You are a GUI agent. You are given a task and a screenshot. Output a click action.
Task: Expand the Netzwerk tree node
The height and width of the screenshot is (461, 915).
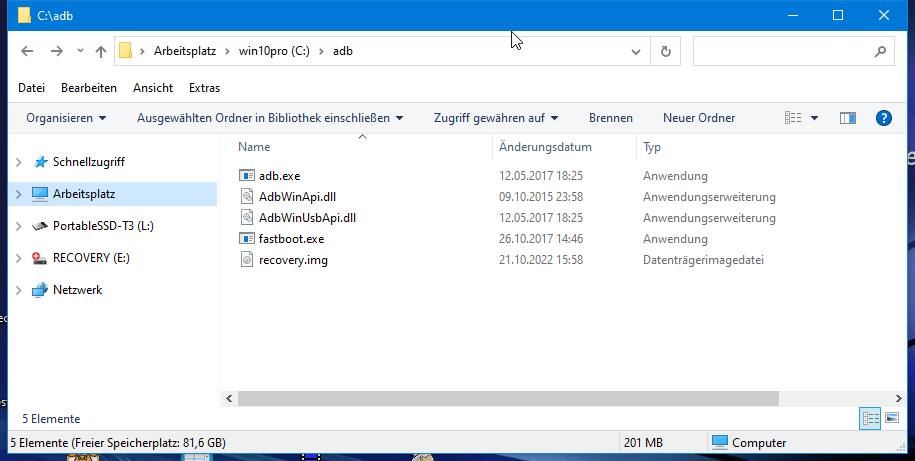(19, 290)
